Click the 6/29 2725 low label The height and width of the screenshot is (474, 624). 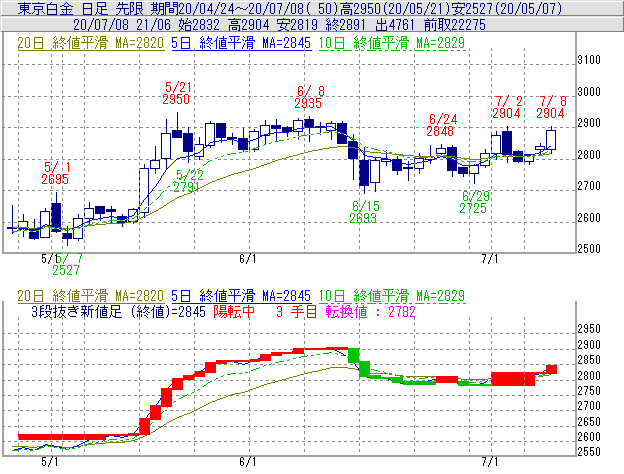474,202
